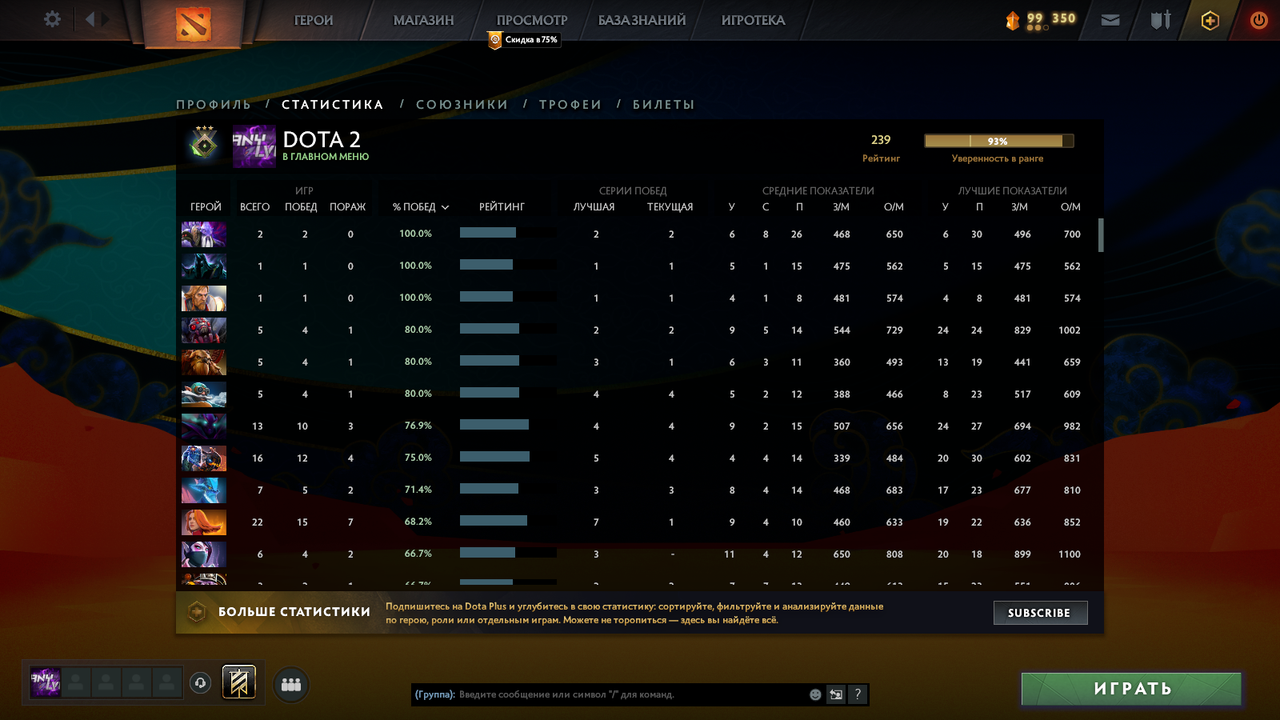Click the БОЛЬШЕ СТАТИСТИКИ heading

294,611
